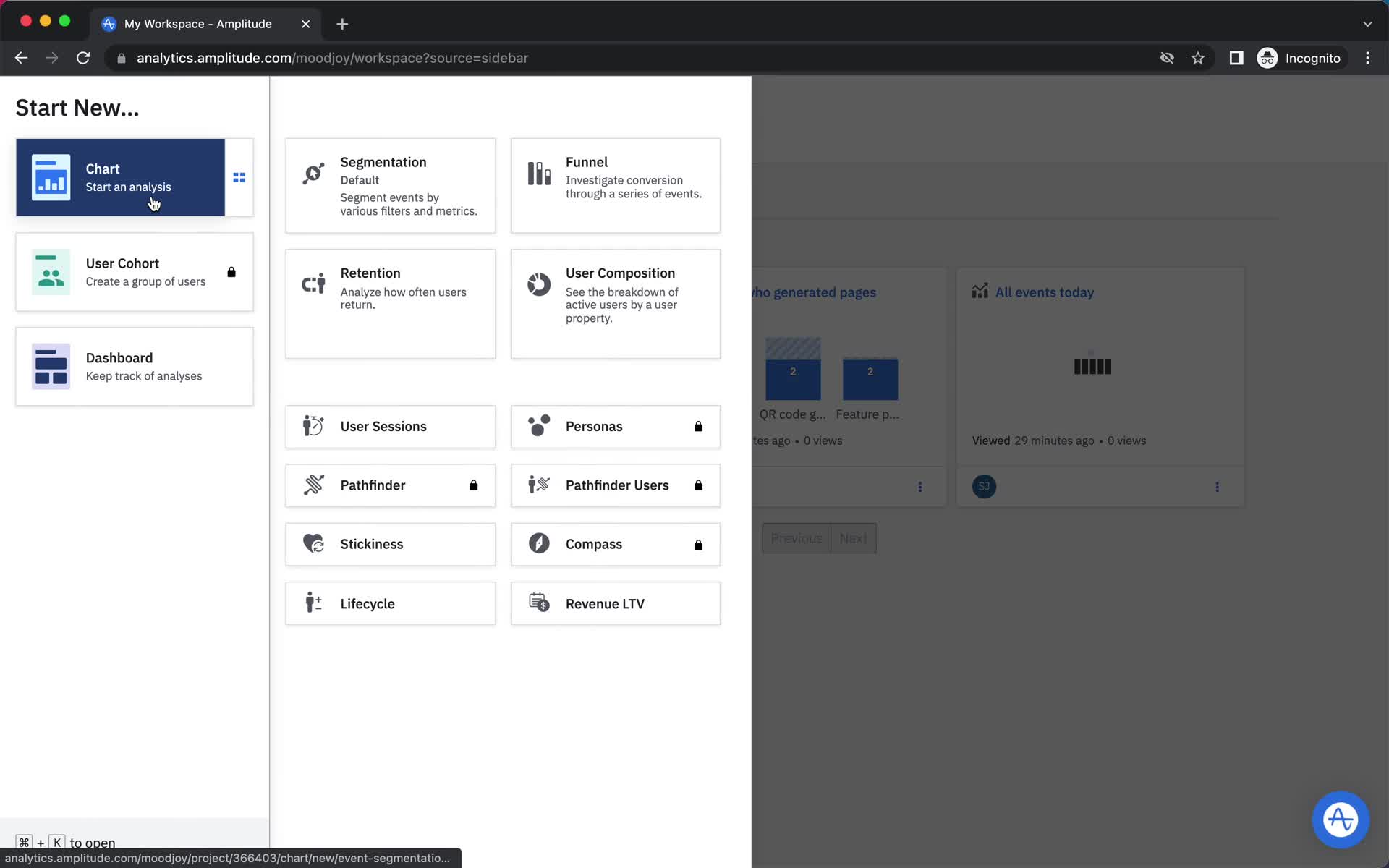Click the Chart analysis icon
Screen dimensions: 1389x868
point(50,177)
